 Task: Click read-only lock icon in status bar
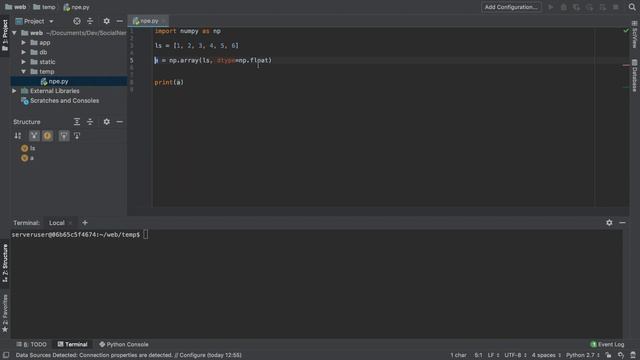click(x=608, y=355)
